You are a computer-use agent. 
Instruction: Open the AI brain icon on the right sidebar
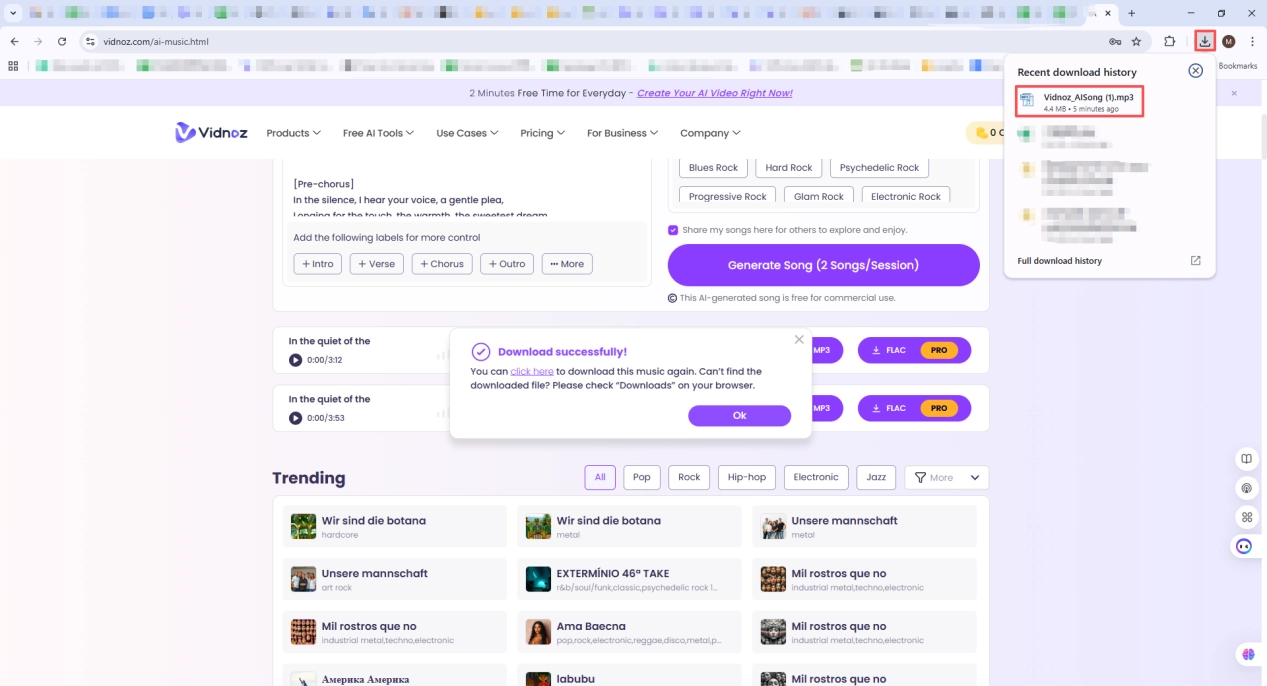(1246, 487)
